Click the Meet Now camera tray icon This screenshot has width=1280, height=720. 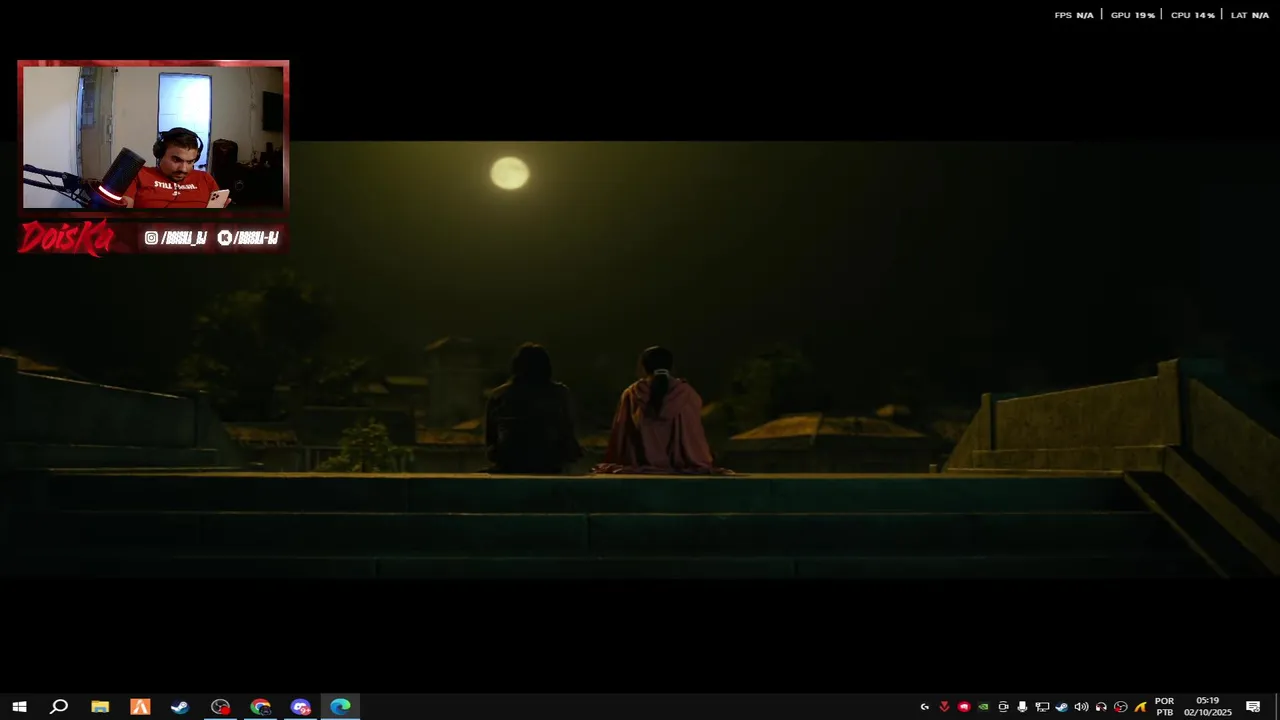click(1003, 707)
